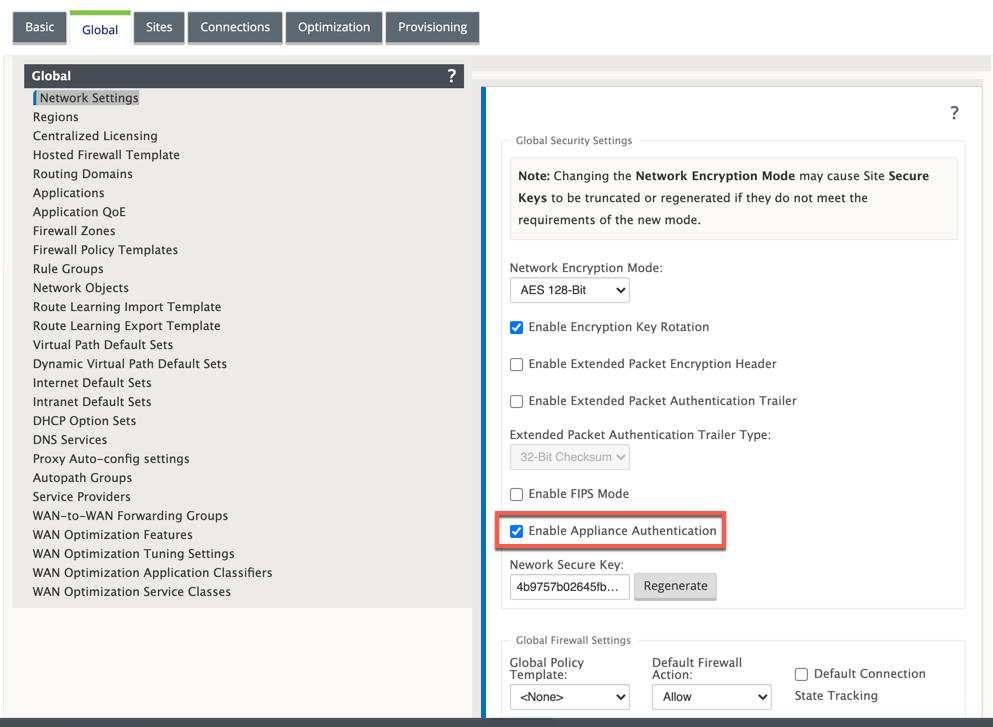Image resolution: width=993 pixels, height=727 pixels.
Task: Open the Sites tab
Action: pos(159,27)
